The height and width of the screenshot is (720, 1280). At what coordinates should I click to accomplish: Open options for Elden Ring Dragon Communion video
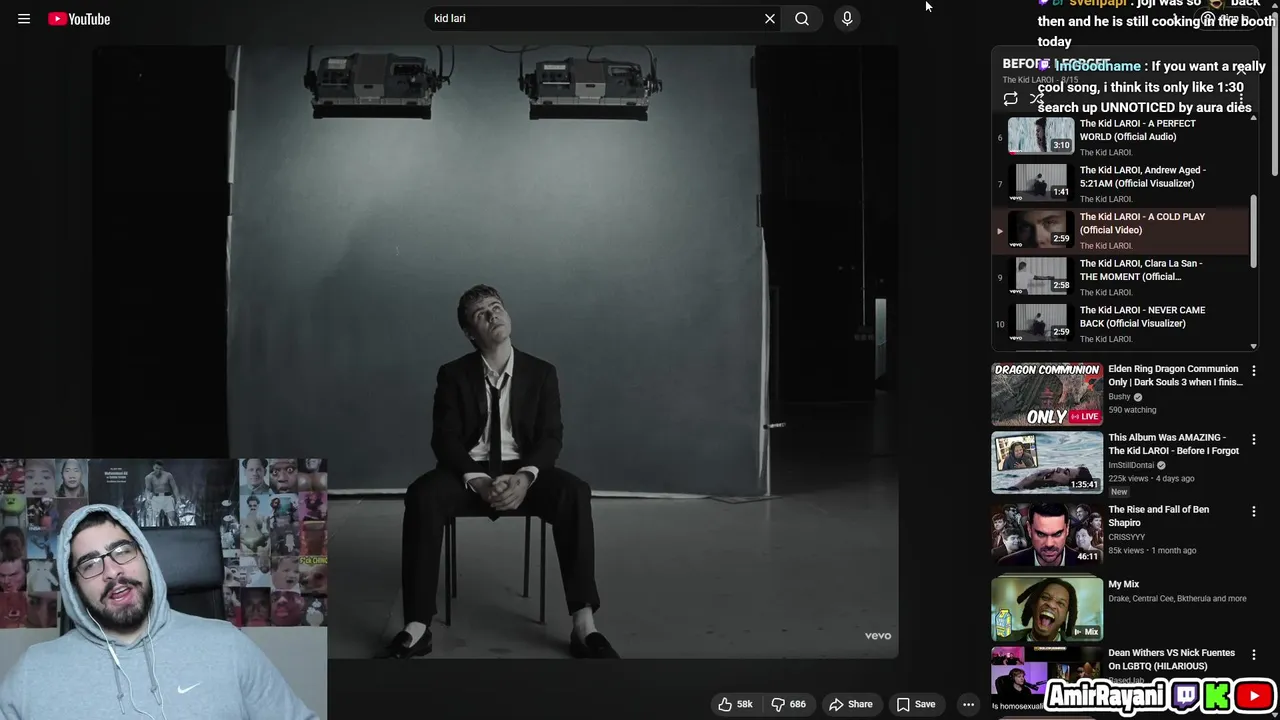click(x=1253, y=371)
